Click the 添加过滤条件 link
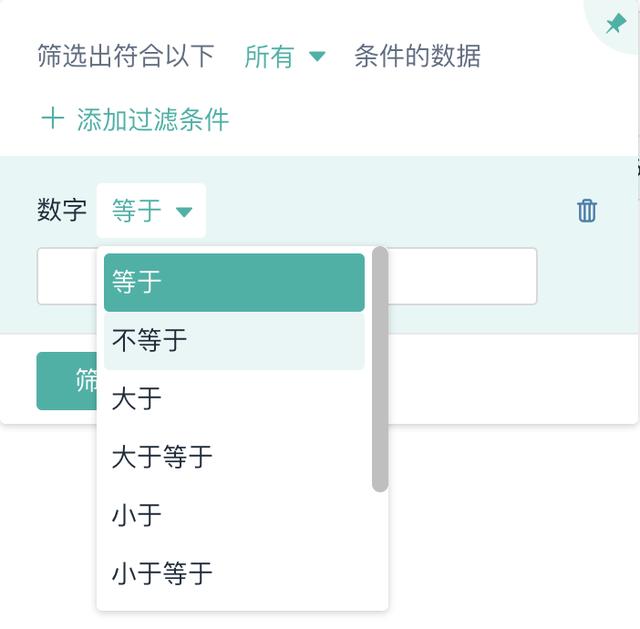Image resolution: width=640 pixels, height=629 pixels. (x=152, y=120)
